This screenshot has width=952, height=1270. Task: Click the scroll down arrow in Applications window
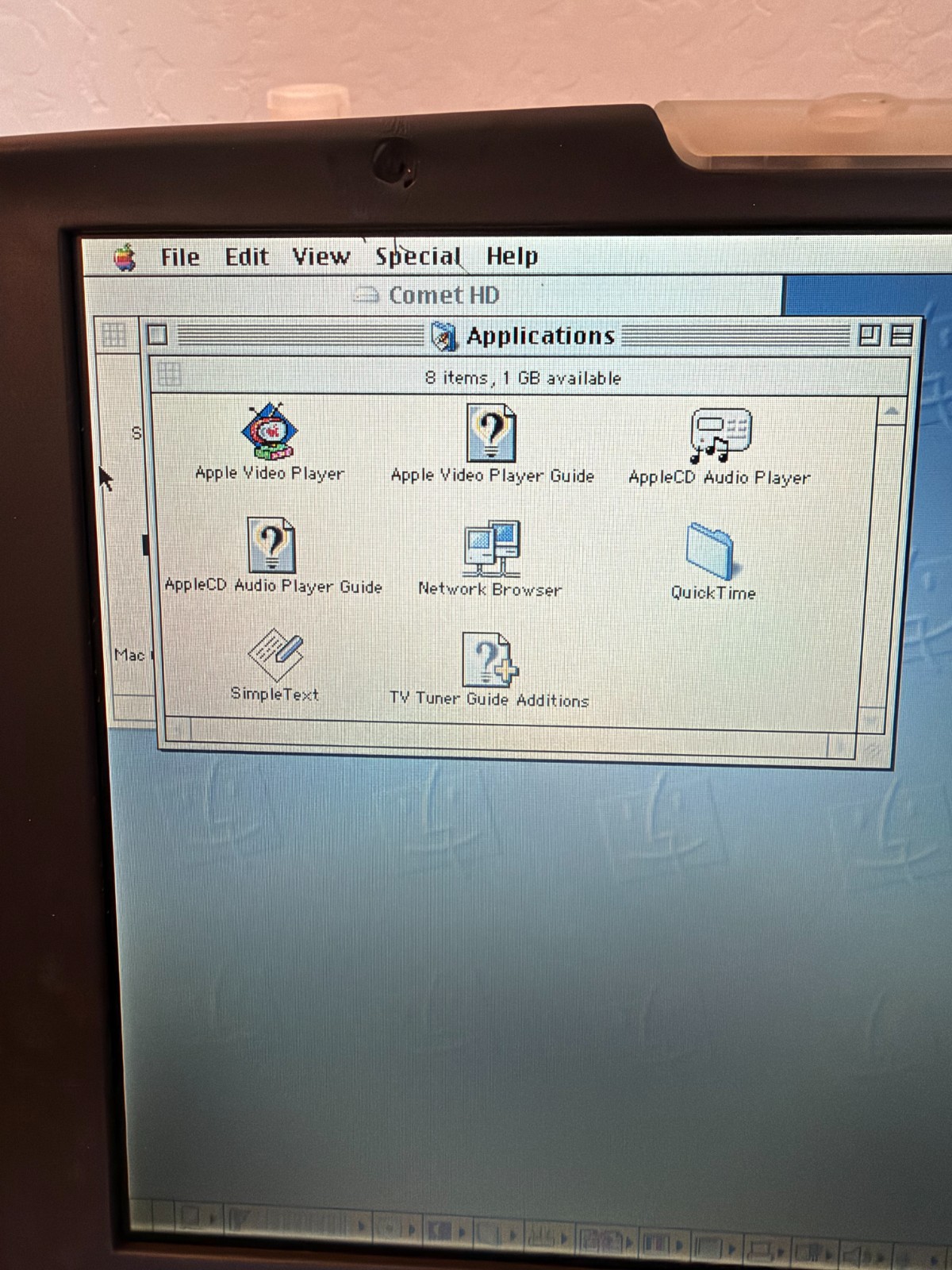point(873,721)
